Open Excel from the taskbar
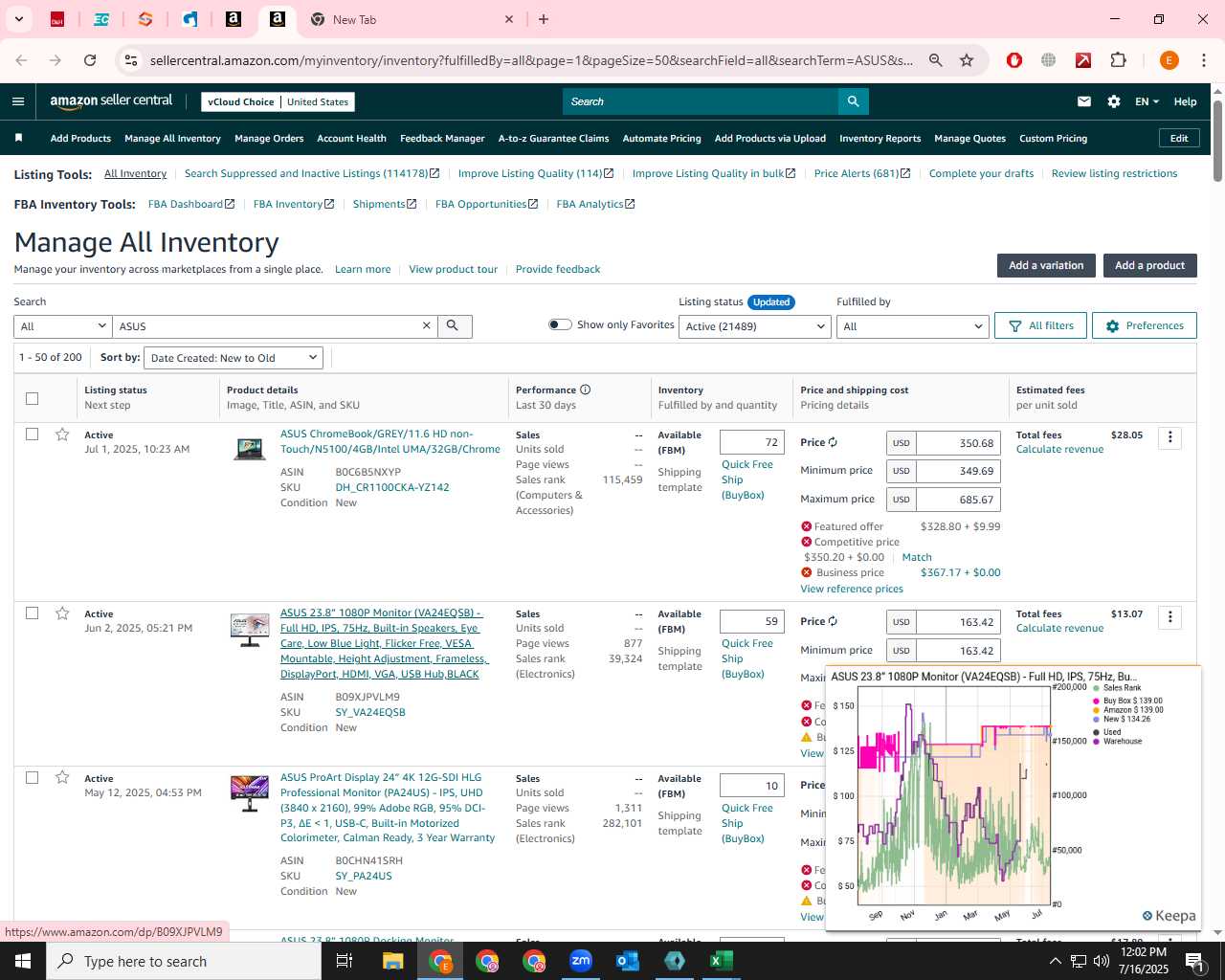Viewport: 1225px width, 980px height. pyautogui.click(x=722, y=961)
